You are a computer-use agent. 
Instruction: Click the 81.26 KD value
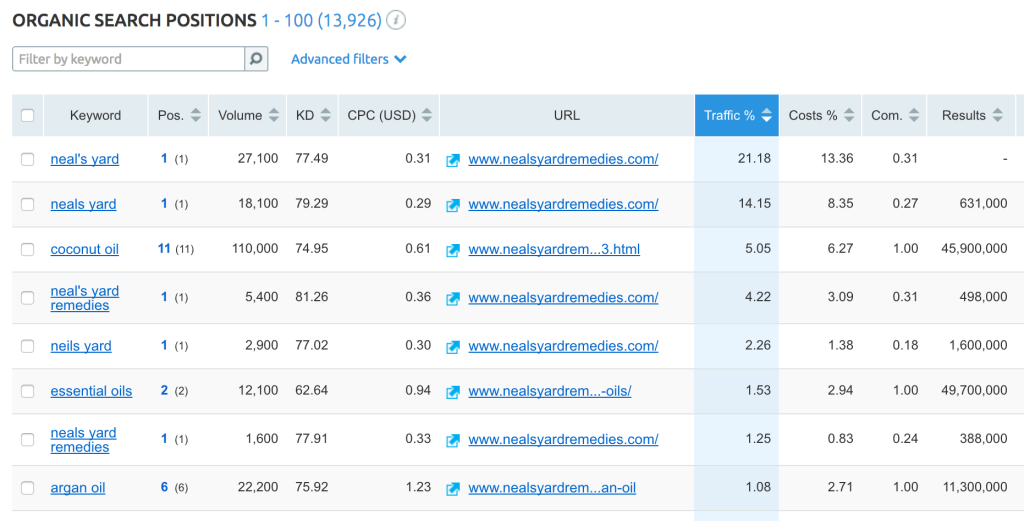tap(312, 296)
